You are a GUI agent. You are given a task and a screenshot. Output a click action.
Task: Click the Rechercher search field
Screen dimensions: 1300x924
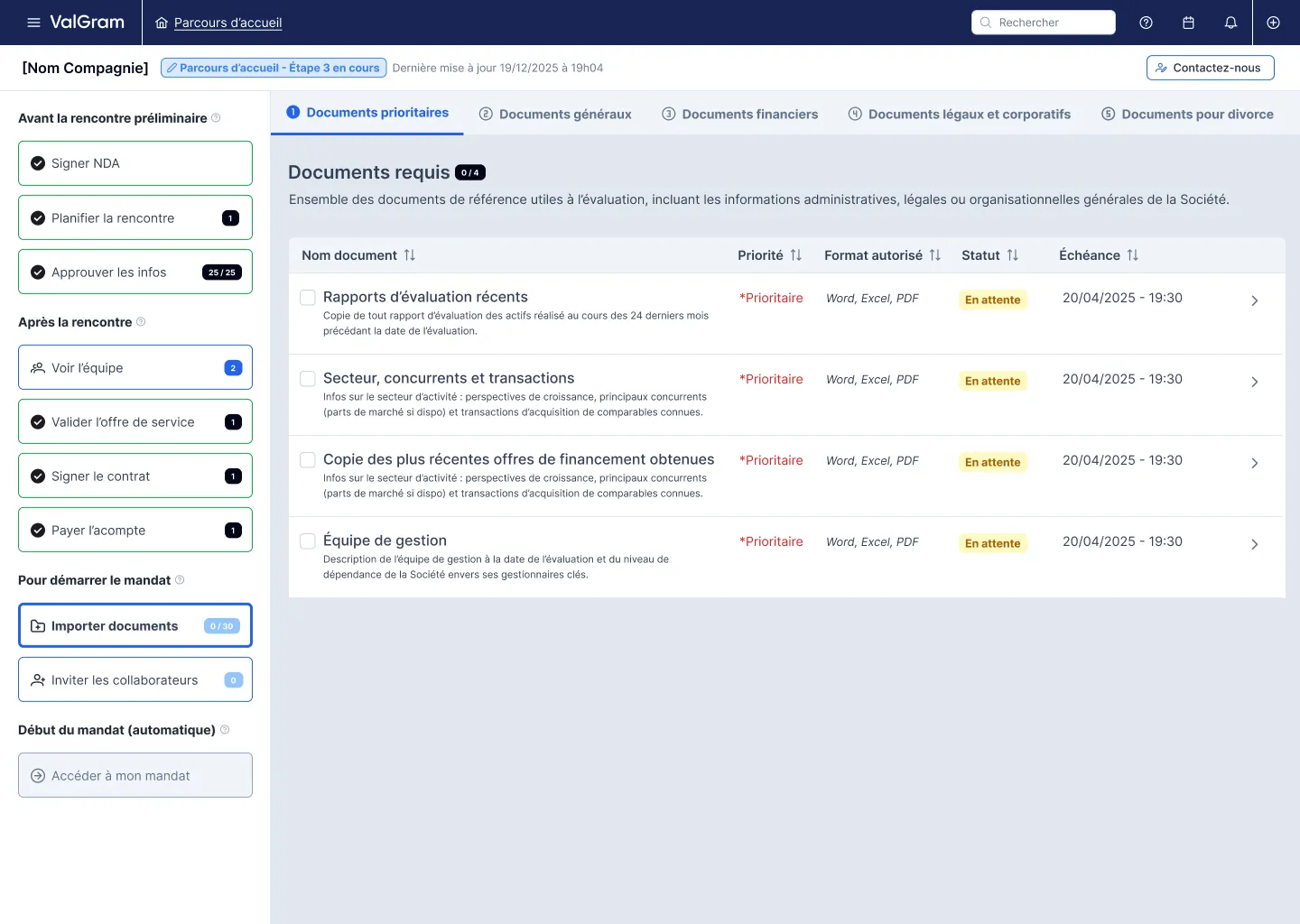1044,22
